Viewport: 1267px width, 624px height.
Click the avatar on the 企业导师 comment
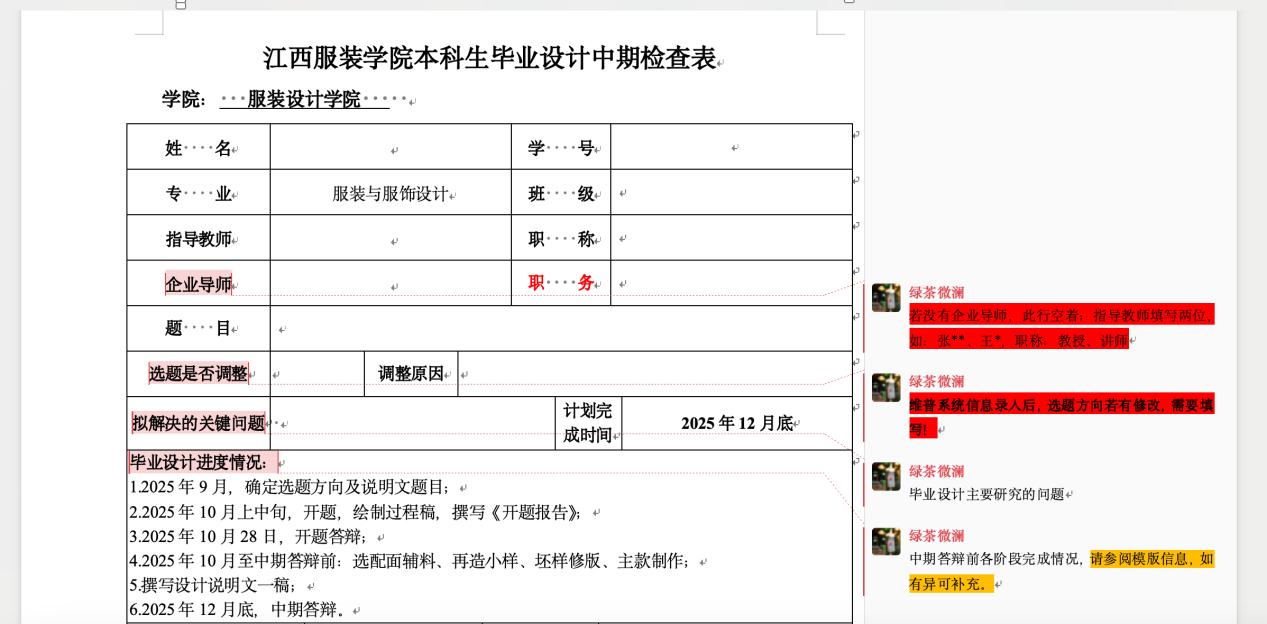[885, 297]
